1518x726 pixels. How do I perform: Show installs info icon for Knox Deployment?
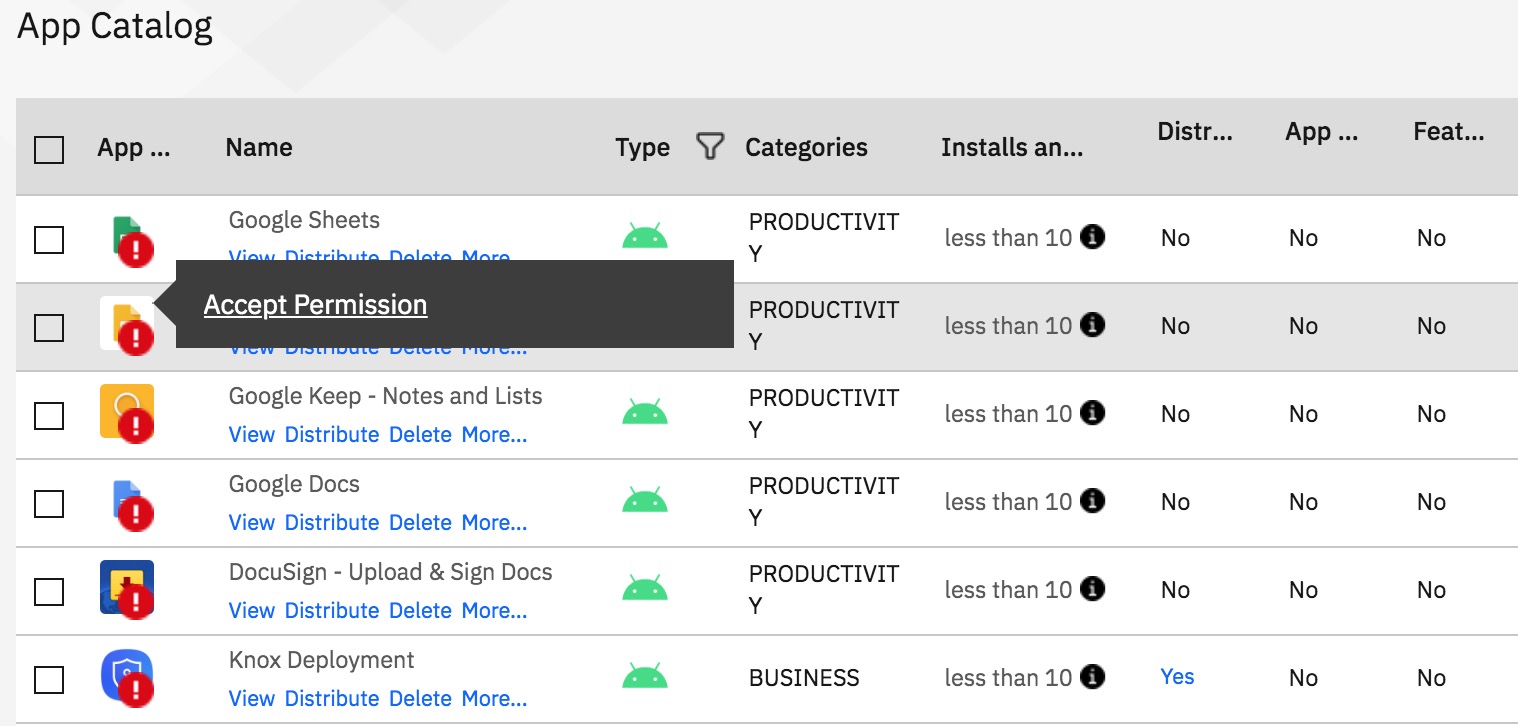[1093, 677]
